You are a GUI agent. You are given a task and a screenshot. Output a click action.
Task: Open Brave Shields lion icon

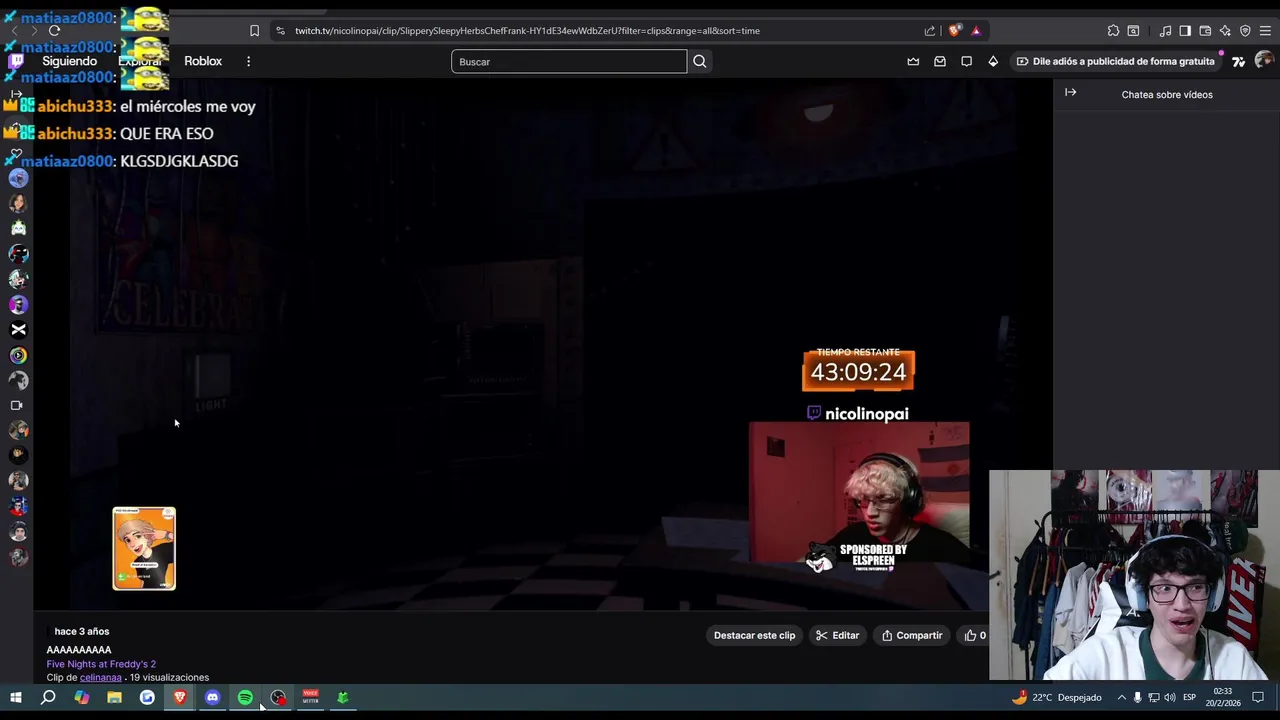(954, 31)
